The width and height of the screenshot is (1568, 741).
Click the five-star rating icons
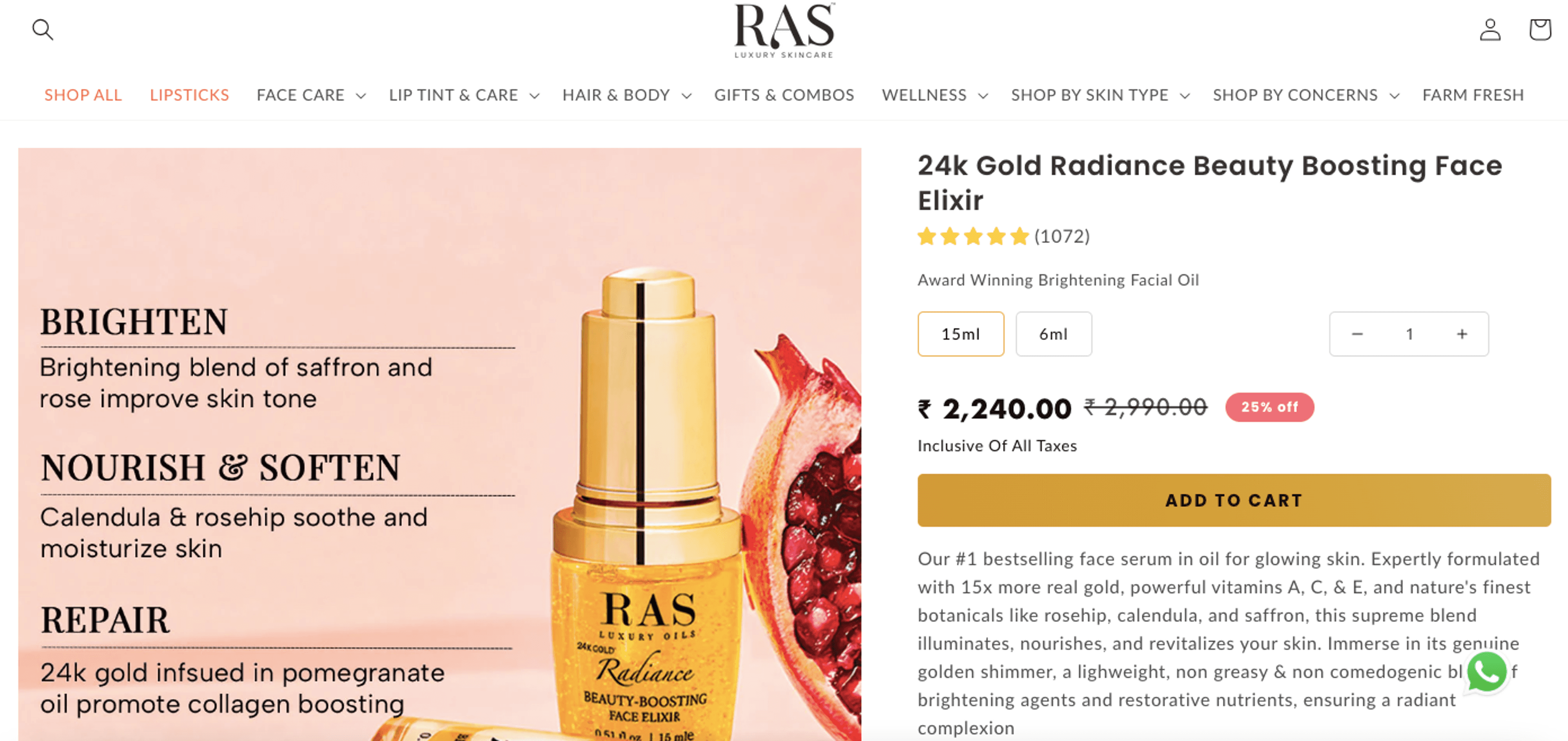pos(973,236)
